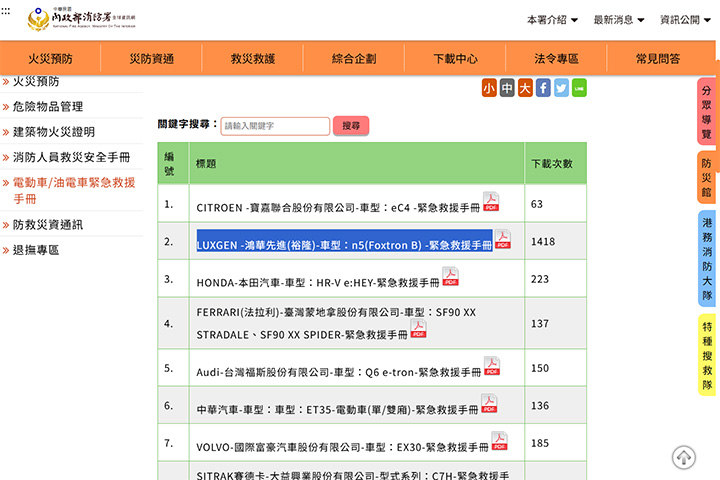Open CITROEN eC4 rescue manual link

pos(338,208)
